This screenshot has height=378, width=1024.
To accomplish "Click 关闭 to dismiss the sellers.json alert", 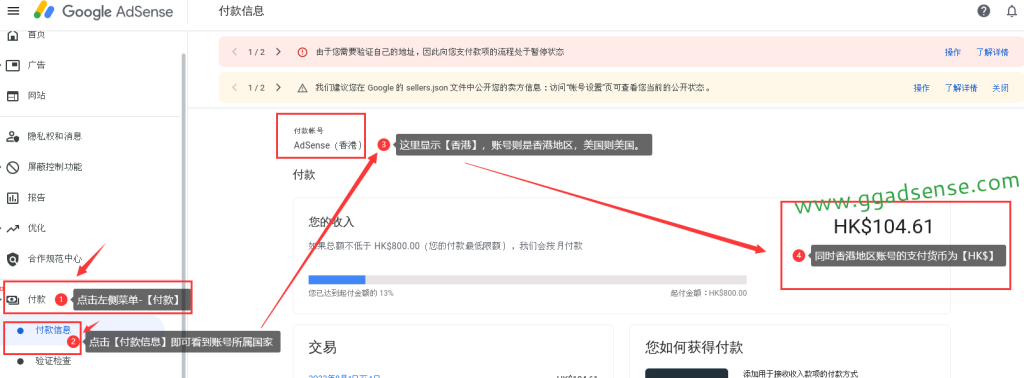I will point(1000,88).
